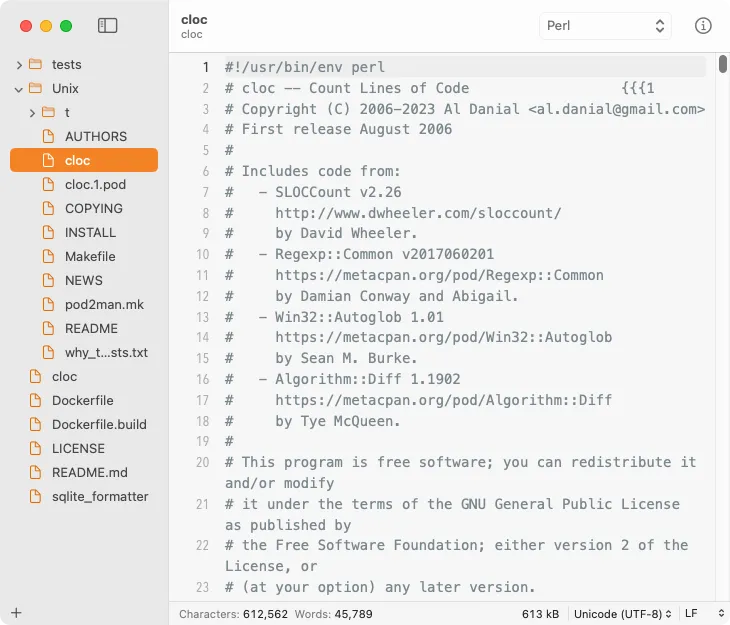Open the README file in Unix folder

tap(84, 328)
